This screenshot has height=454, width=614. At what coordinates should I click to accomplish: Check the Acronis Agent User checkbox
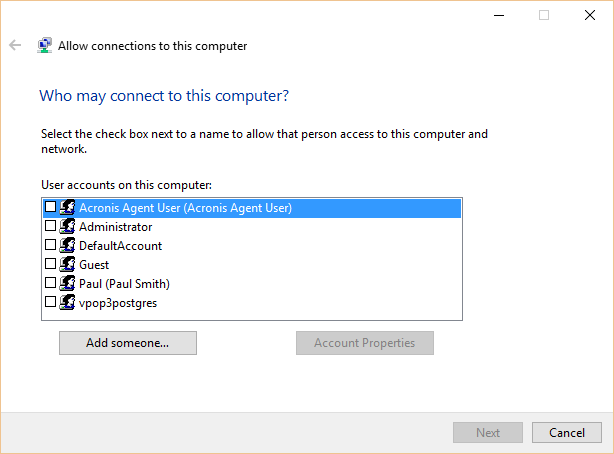coord(51,206)
